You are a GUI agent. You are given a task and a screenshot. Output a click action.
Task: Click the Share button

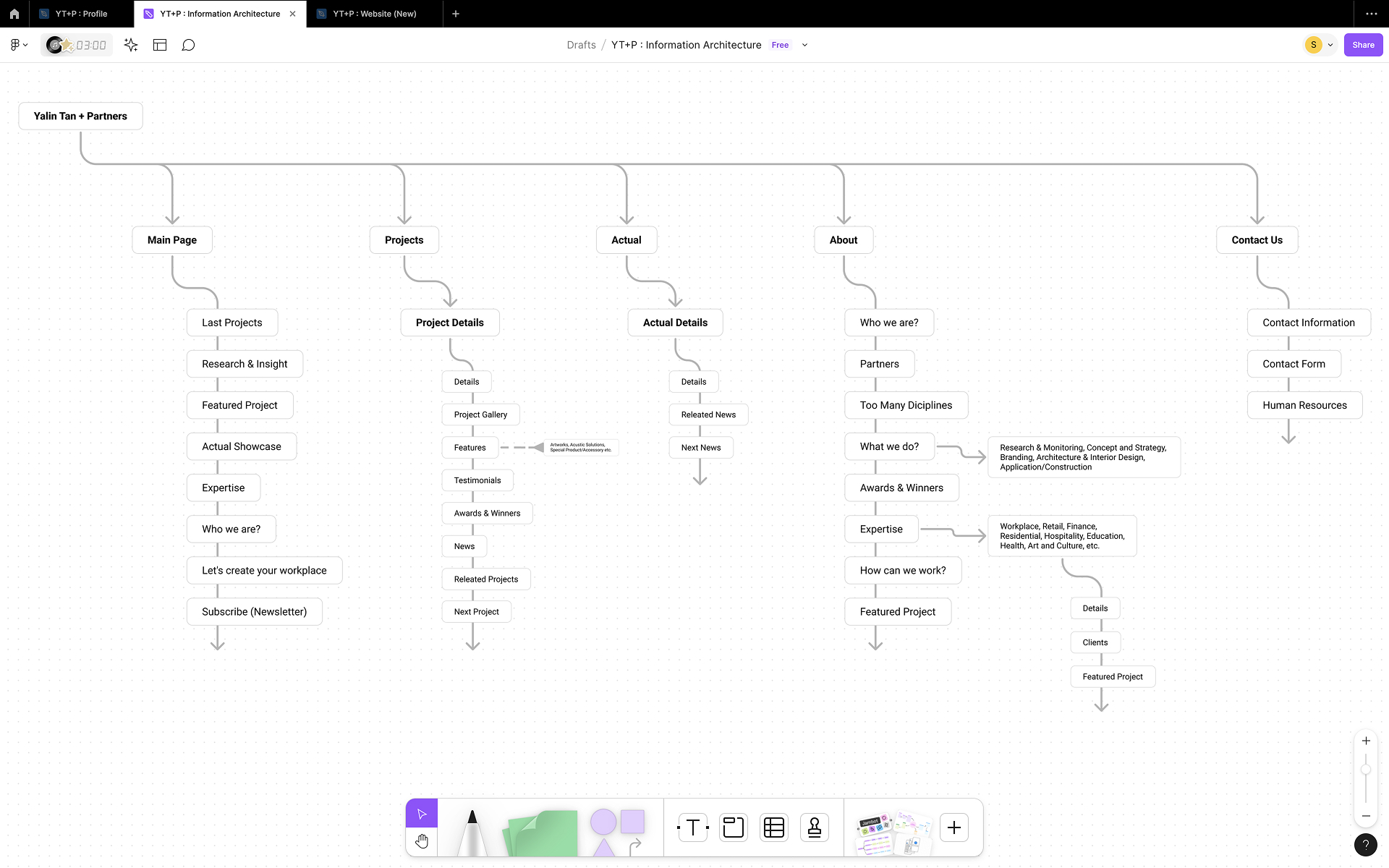click(1363, 45)
